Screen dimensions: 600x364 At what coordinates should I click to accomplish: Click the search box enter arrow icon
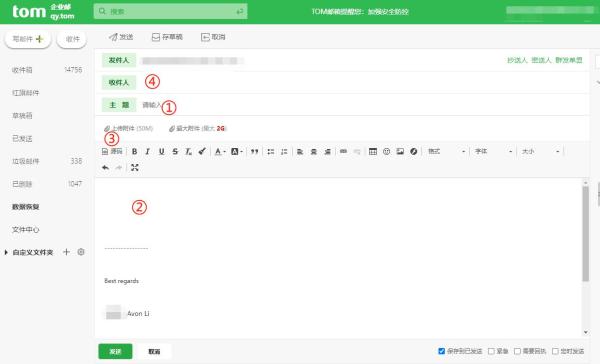(240, 11)
